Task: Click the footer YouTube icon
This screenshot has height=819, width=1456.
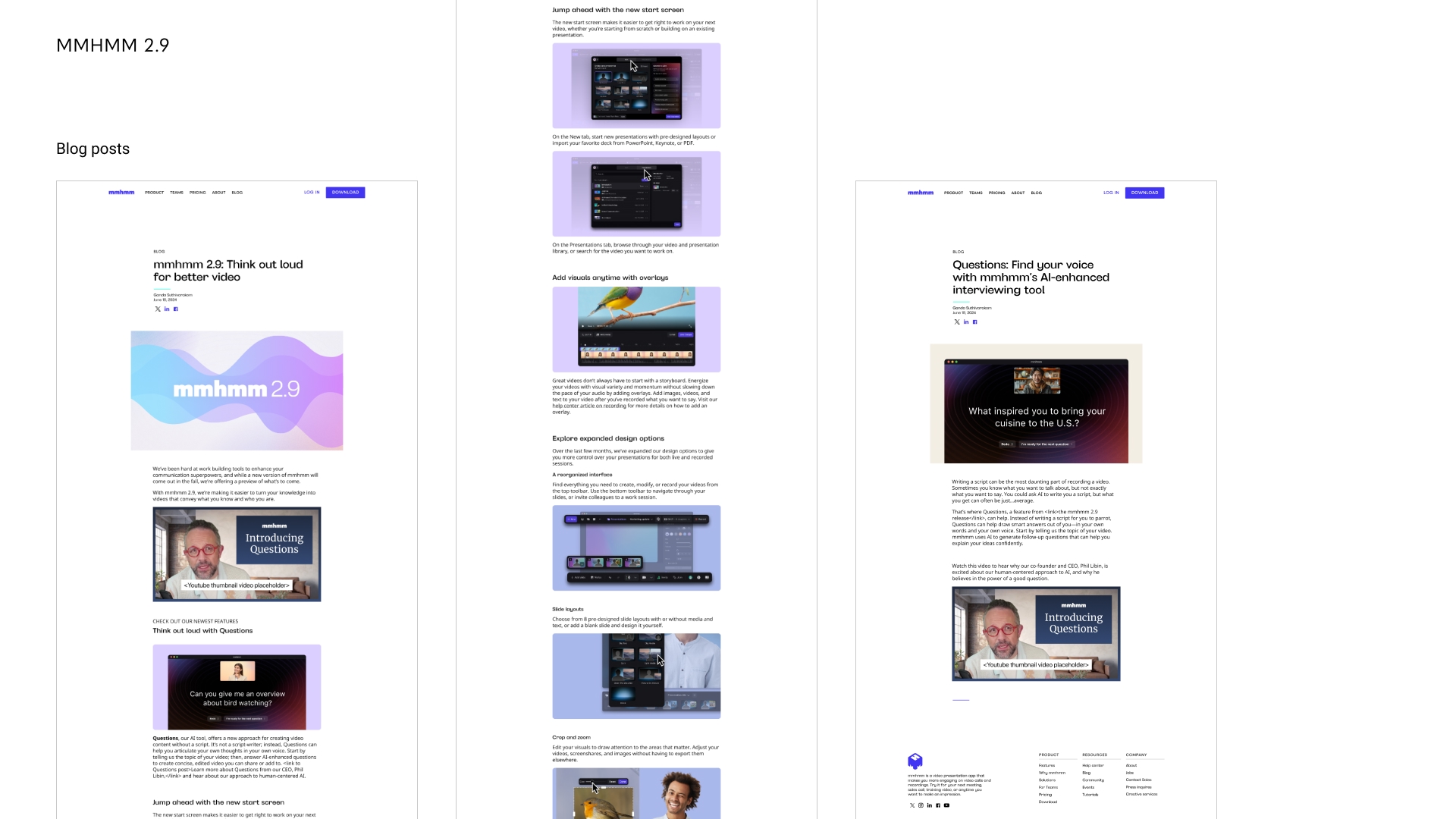Action: [x=946, y=805]
